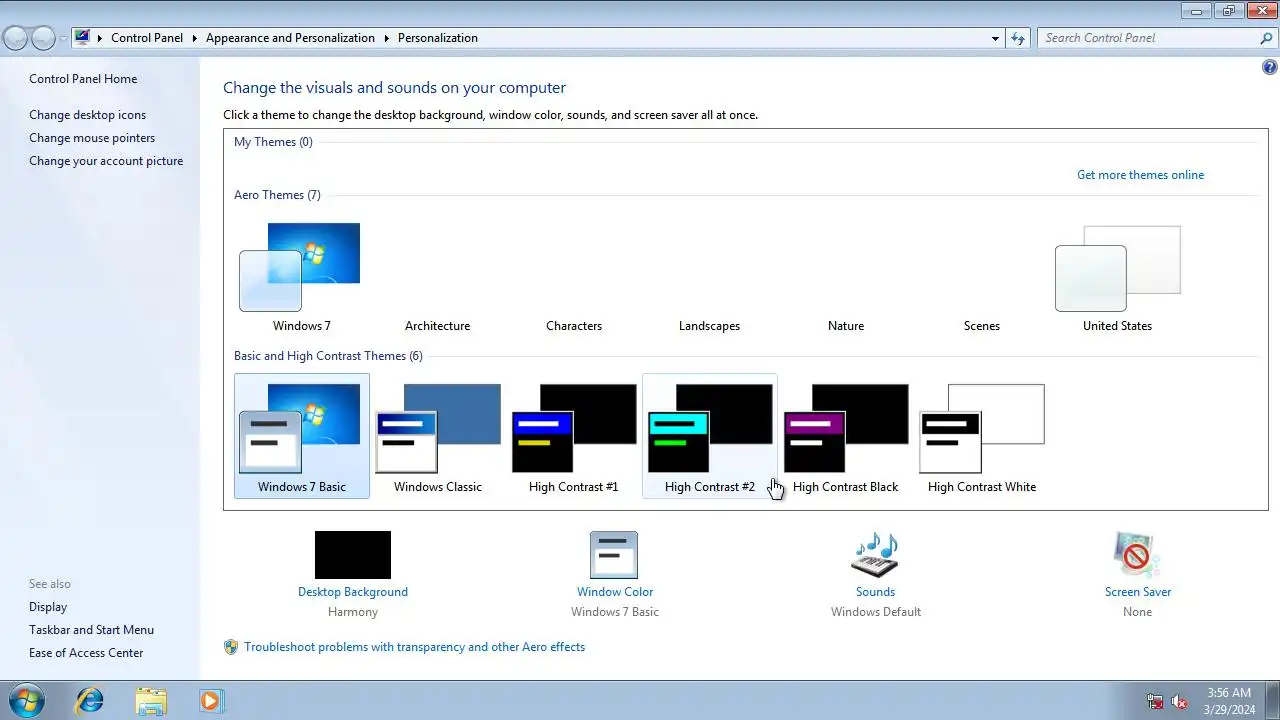Click the search magnifier icon

[x=1266, y=38]
